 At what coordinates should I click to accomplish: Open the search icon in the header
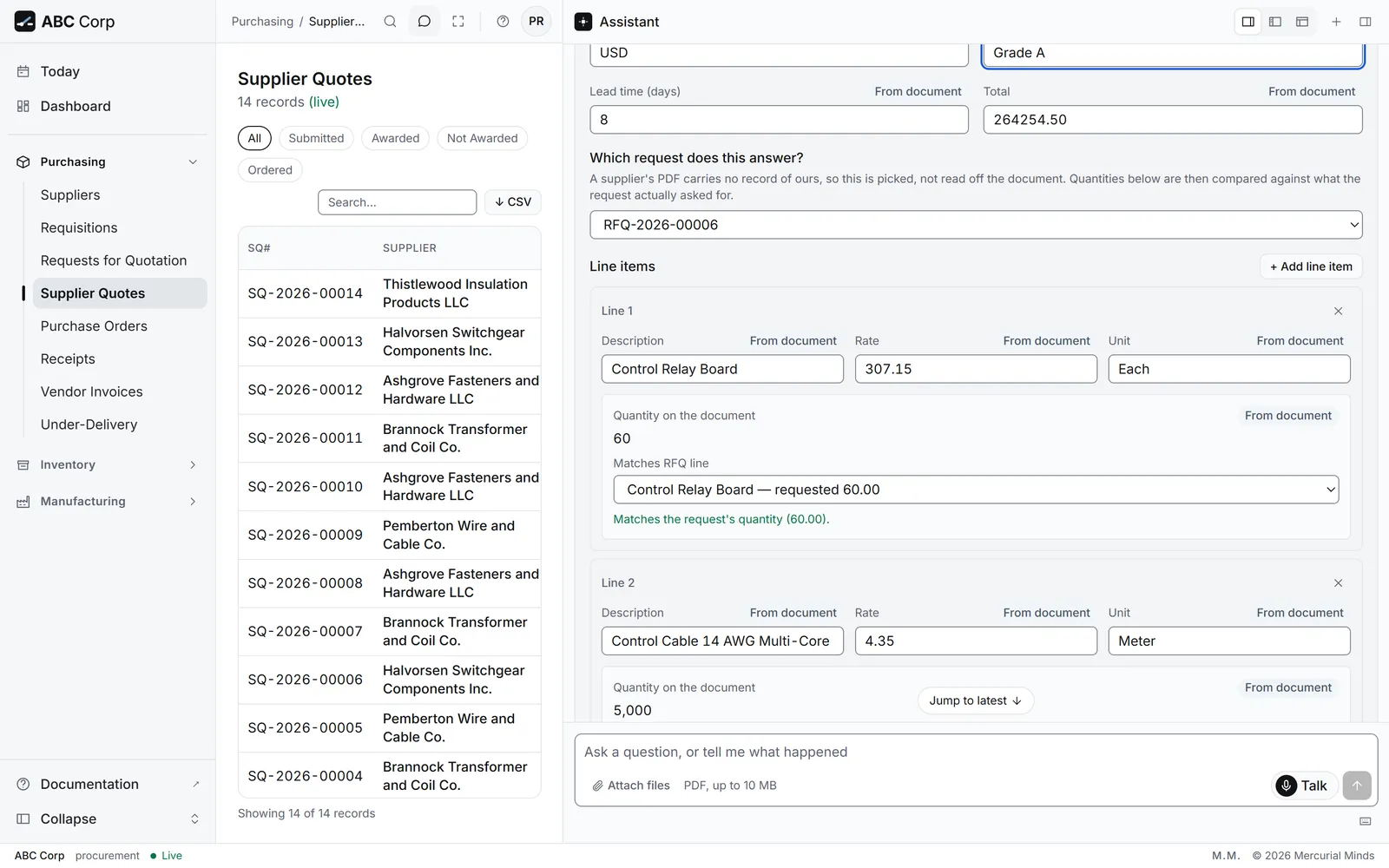click(x=391, y=22)
